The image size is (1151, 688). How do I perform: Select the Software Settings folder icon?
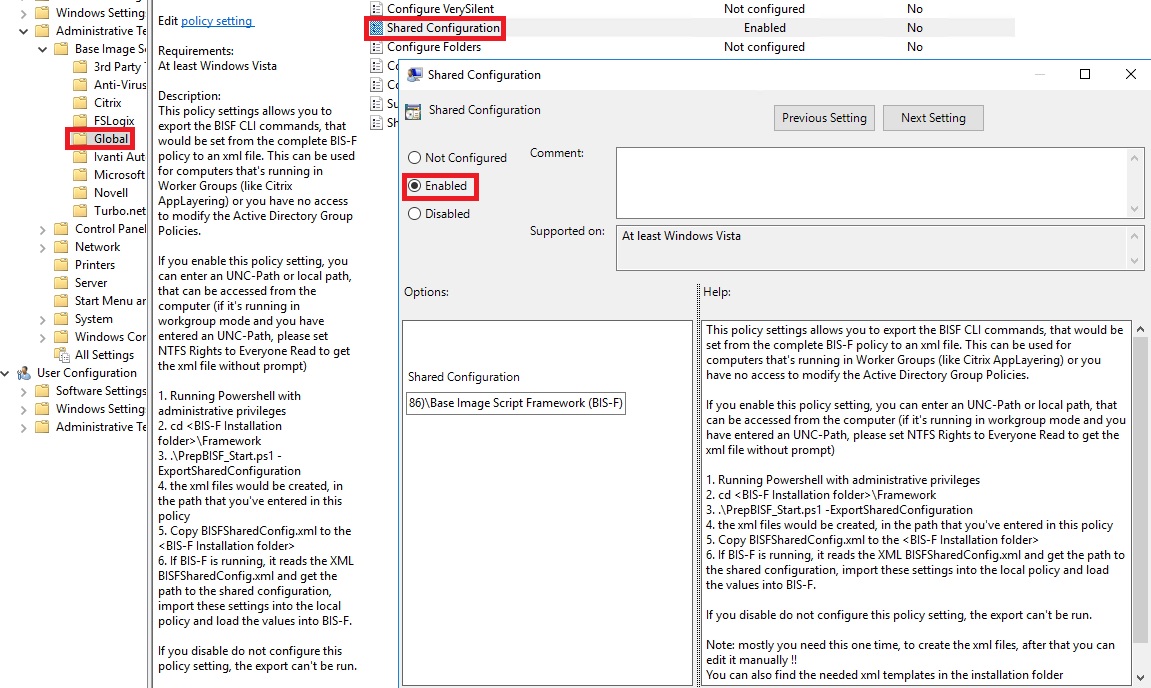[x=43, y=391]
